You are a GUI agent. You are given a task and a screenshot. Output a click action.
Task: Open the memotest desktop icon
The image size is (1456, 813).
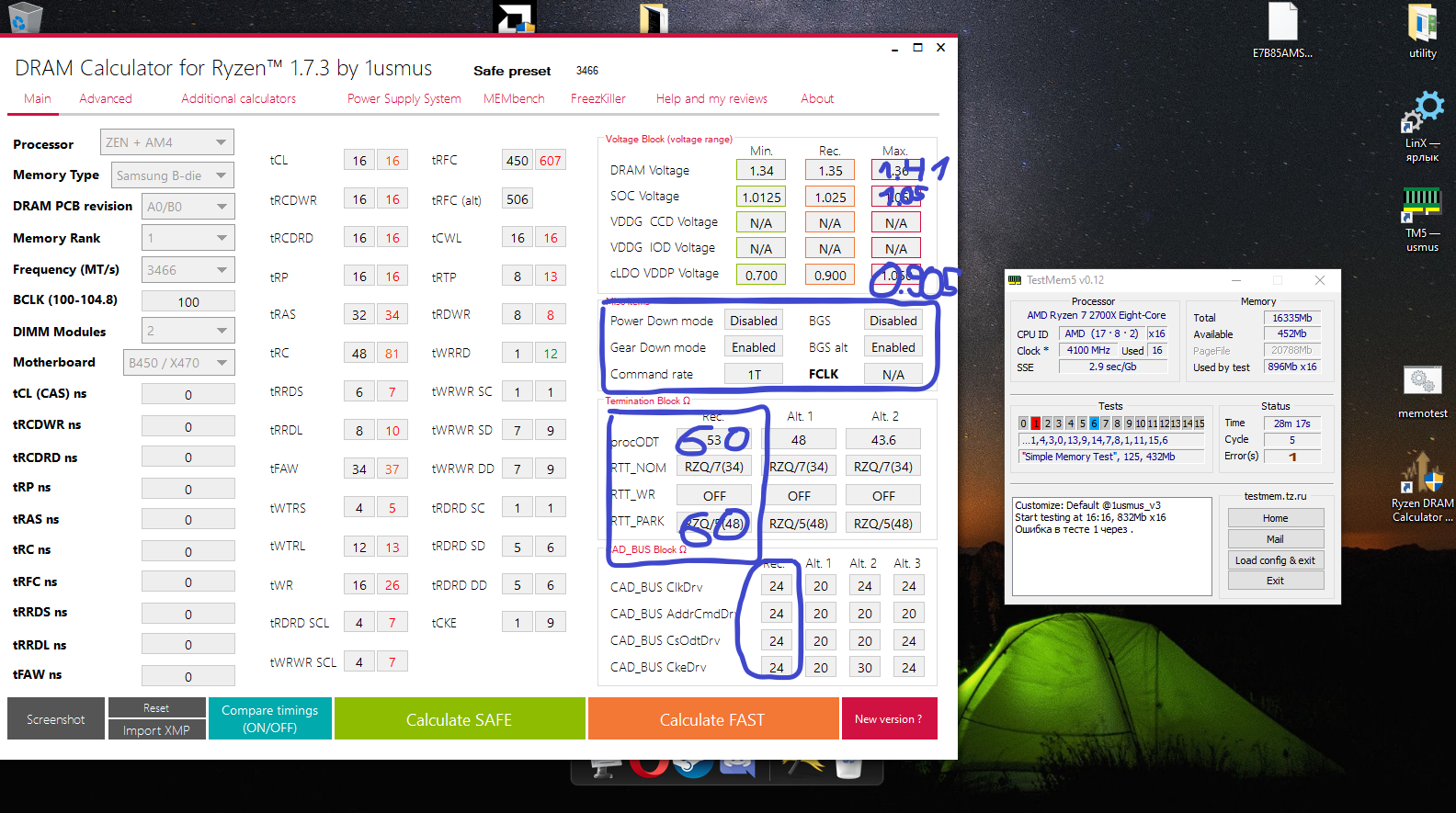(1422, 390)
